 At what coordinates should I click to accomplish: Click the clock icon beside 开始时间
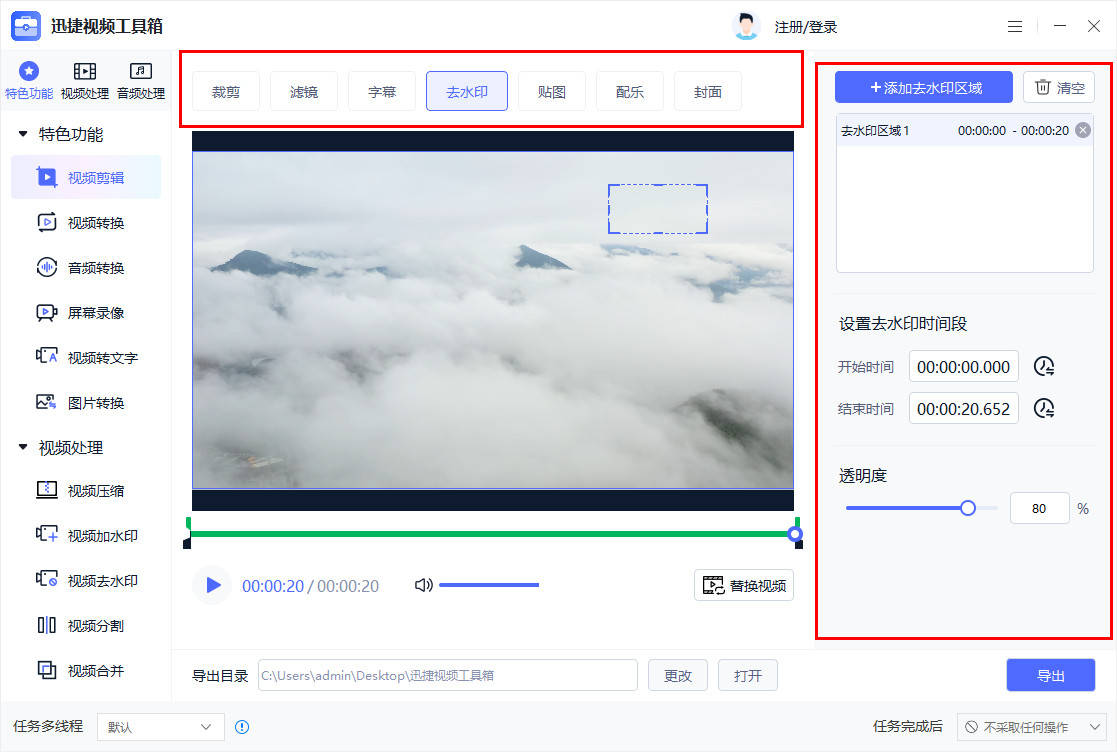pyautogui.click(x=1044, y=366)
